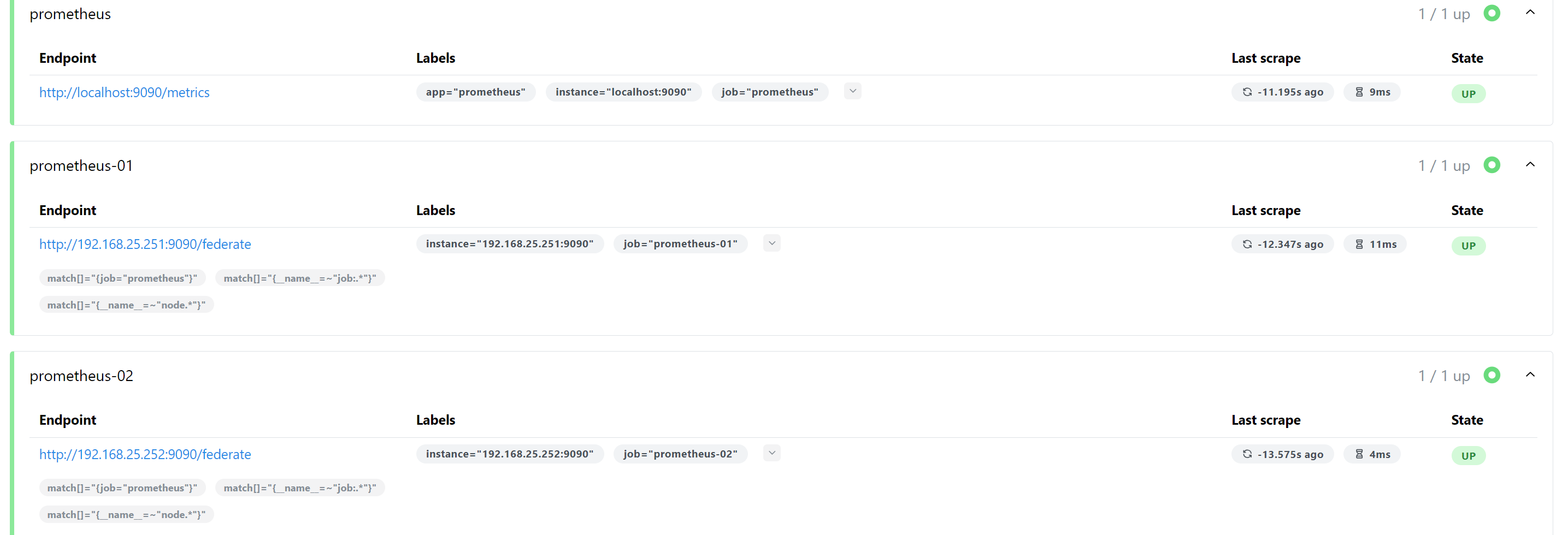The width and height of the screenshot is (1568, 535).
Task: Click the job="prometheus" label badge in Labels column
Action: 770,92
